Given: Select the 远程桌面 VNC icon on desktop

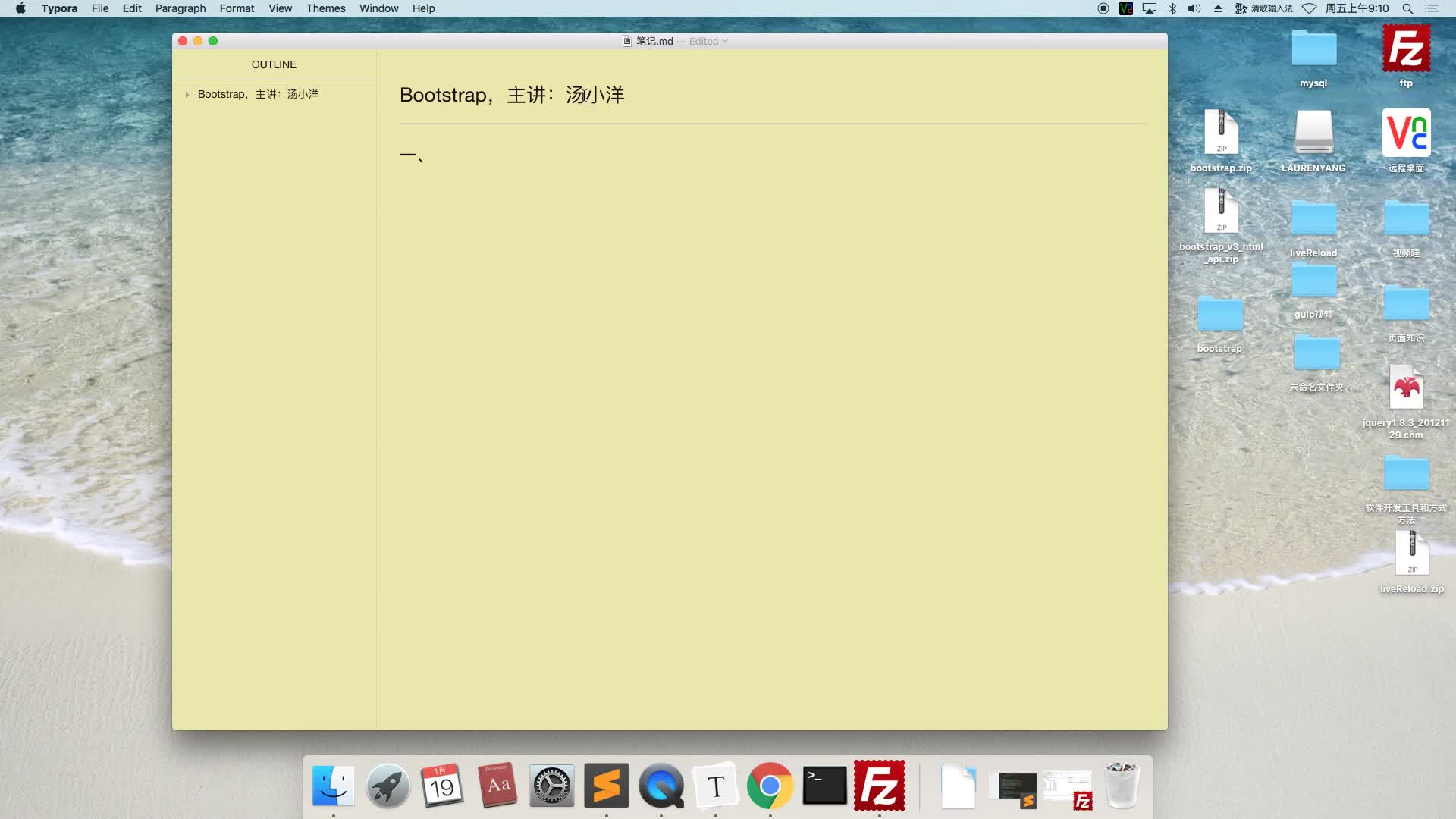Looking at the screenshot, I should point(1406,141).
